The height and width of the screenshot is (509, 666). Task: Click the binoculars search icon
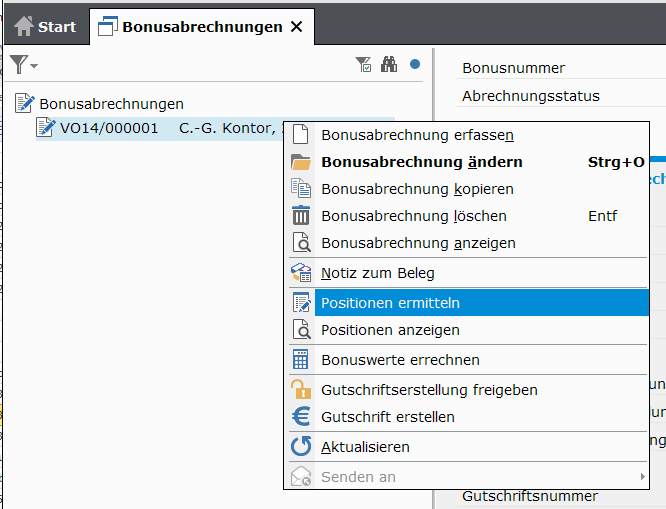[x=389, y=65]
